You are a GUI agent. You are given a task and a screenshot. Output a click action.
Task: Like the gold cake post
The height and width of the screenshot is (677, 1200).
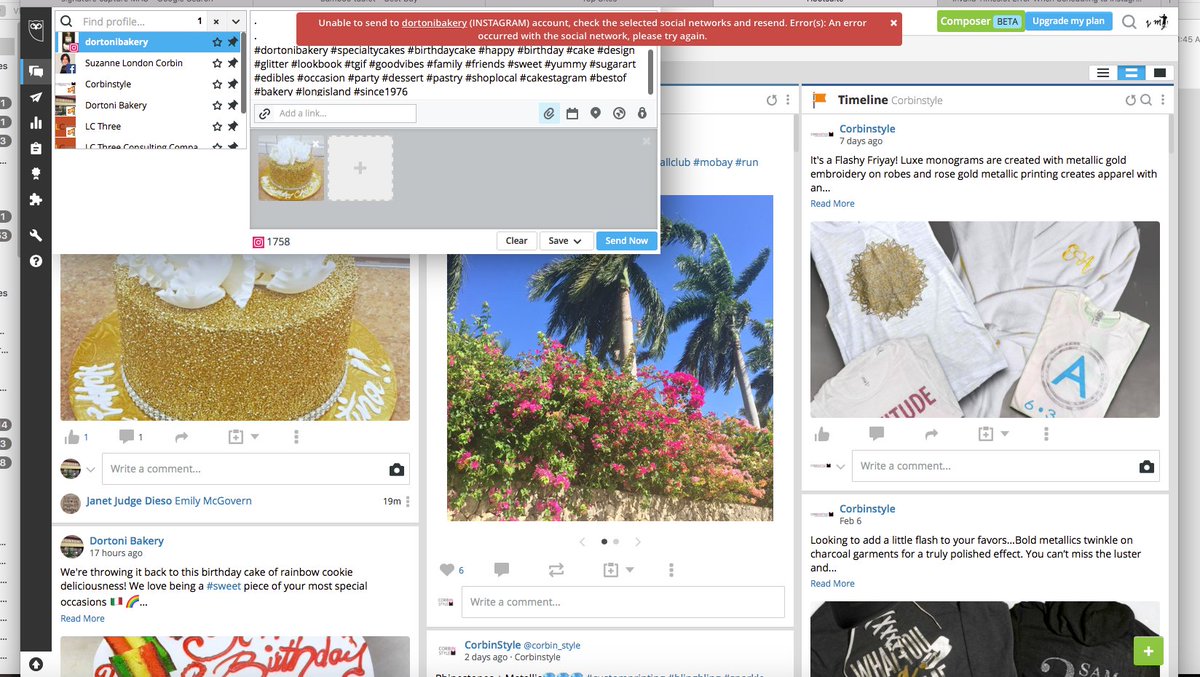[72, 437]
